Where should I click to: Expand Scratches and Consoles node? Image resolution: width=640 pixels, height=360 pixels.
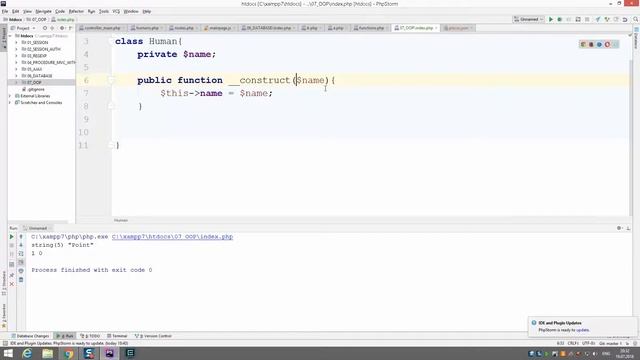[10, 102]
